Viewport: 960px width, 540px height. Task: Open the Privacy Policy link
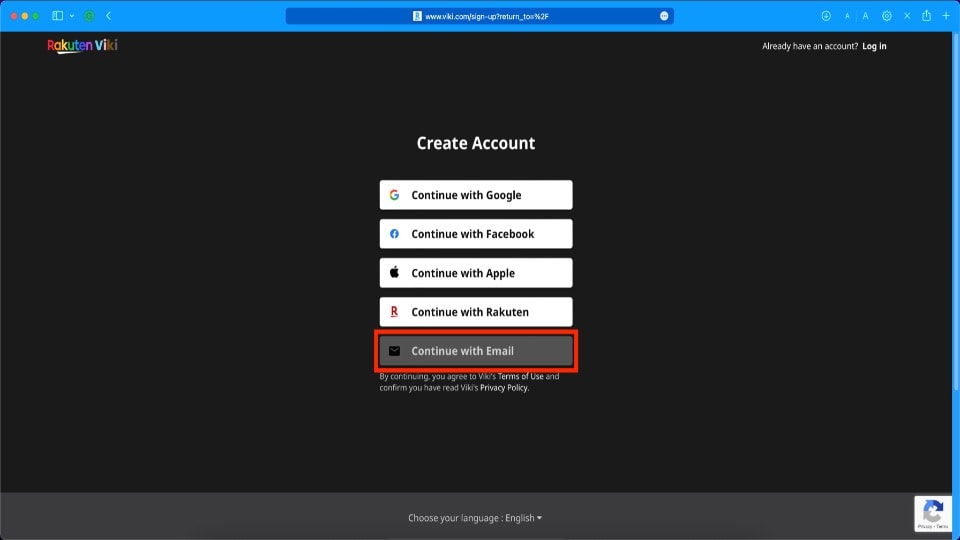(504, 388)
